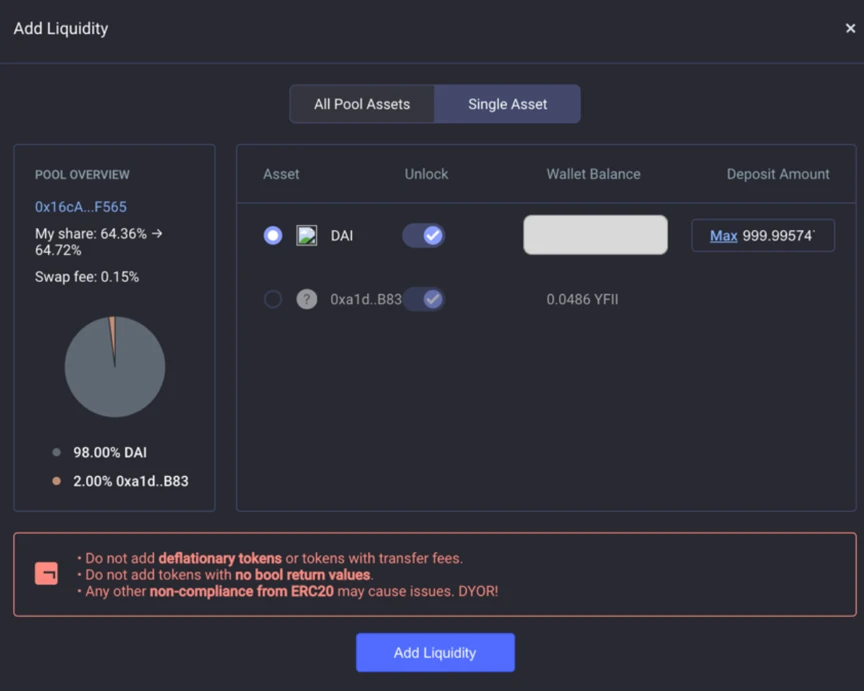
Task: Click the DAI deposit amount input field
Action: (763, 235)
